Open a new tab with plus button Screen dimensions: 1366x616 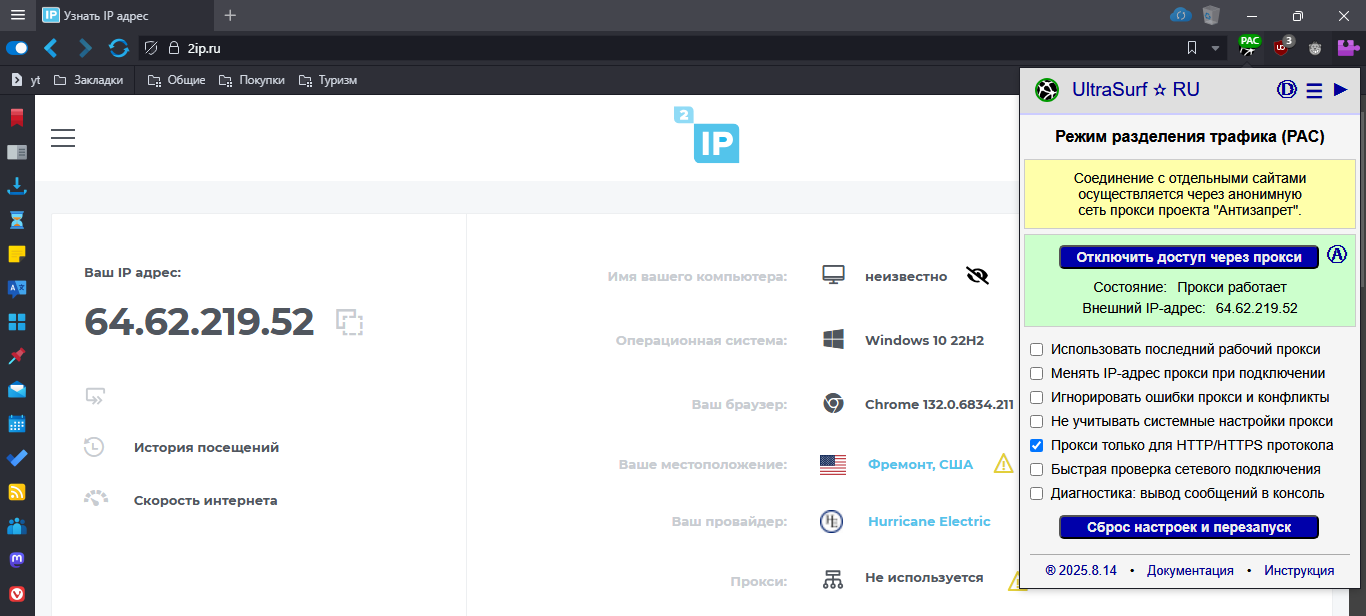pos(230,15)
